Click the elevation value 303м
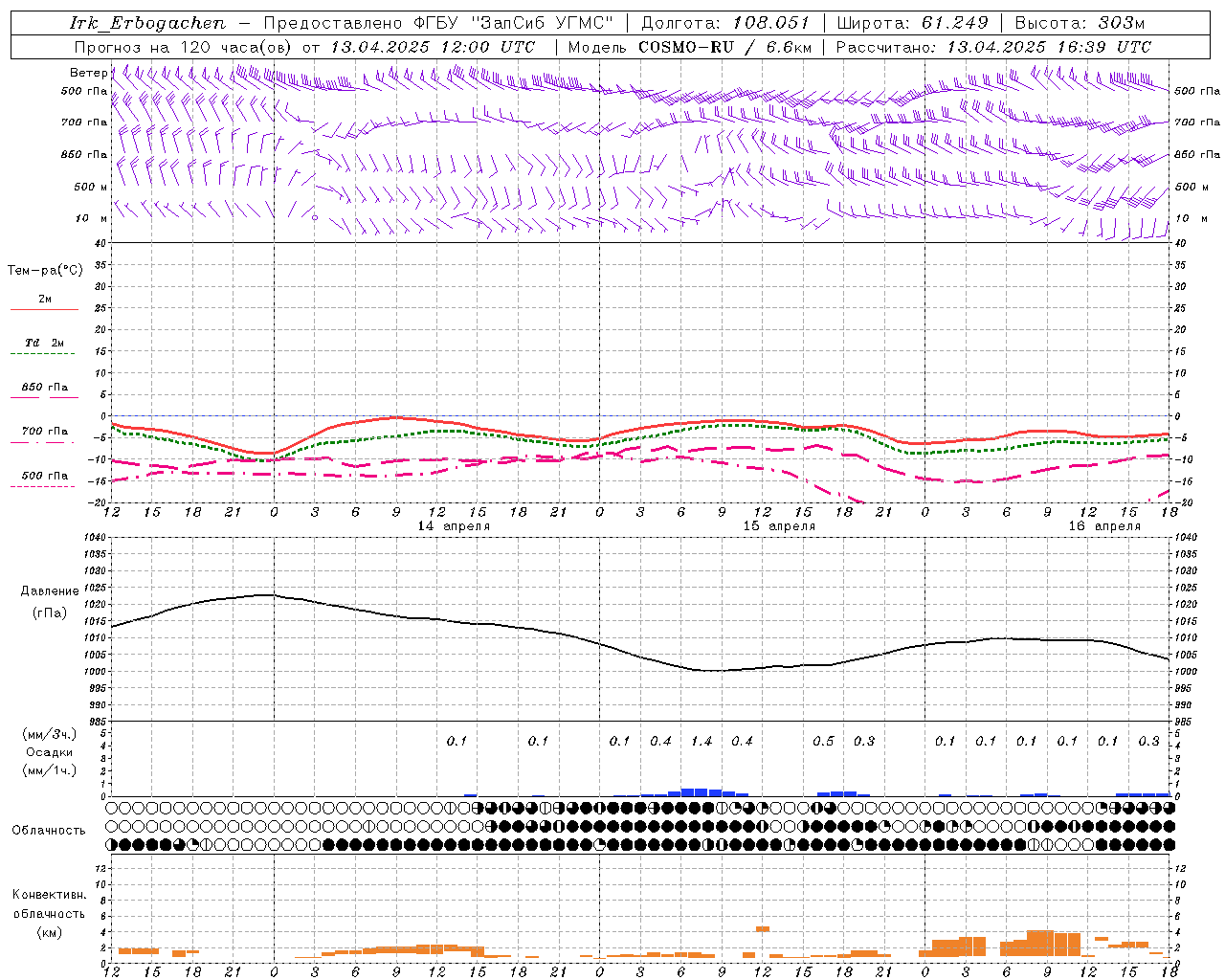Viewport: 1225px width, 980px height. (x=1121, y=23)
